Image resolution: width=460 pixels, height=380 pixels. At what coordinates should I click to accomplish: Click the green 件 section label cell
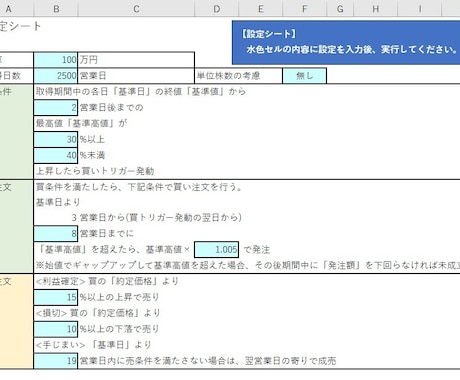tap(17, 131)
